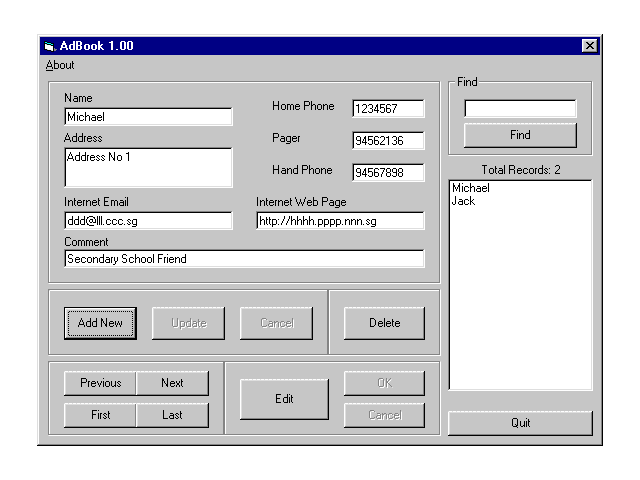The height and width of the screenshot is (480, 640).
Task: Click into the Name field
Action: pos(148,117)
